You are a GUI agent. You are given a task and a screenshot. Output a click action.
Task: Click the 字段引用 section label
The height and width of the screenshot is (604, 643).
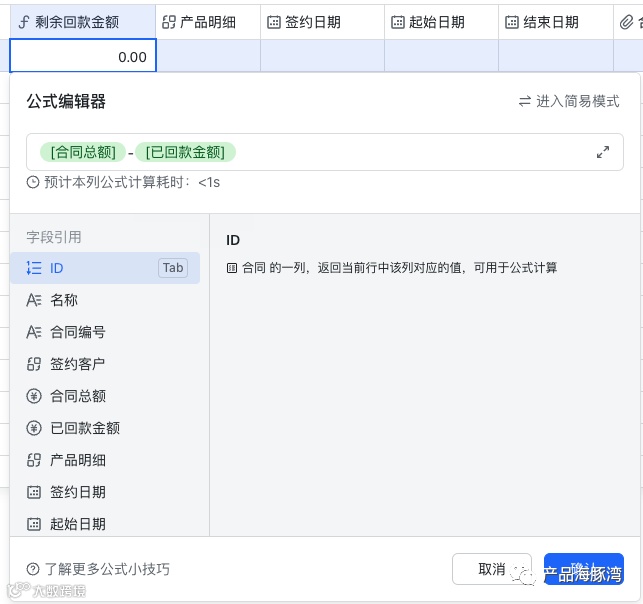click(x=54, y=237)
